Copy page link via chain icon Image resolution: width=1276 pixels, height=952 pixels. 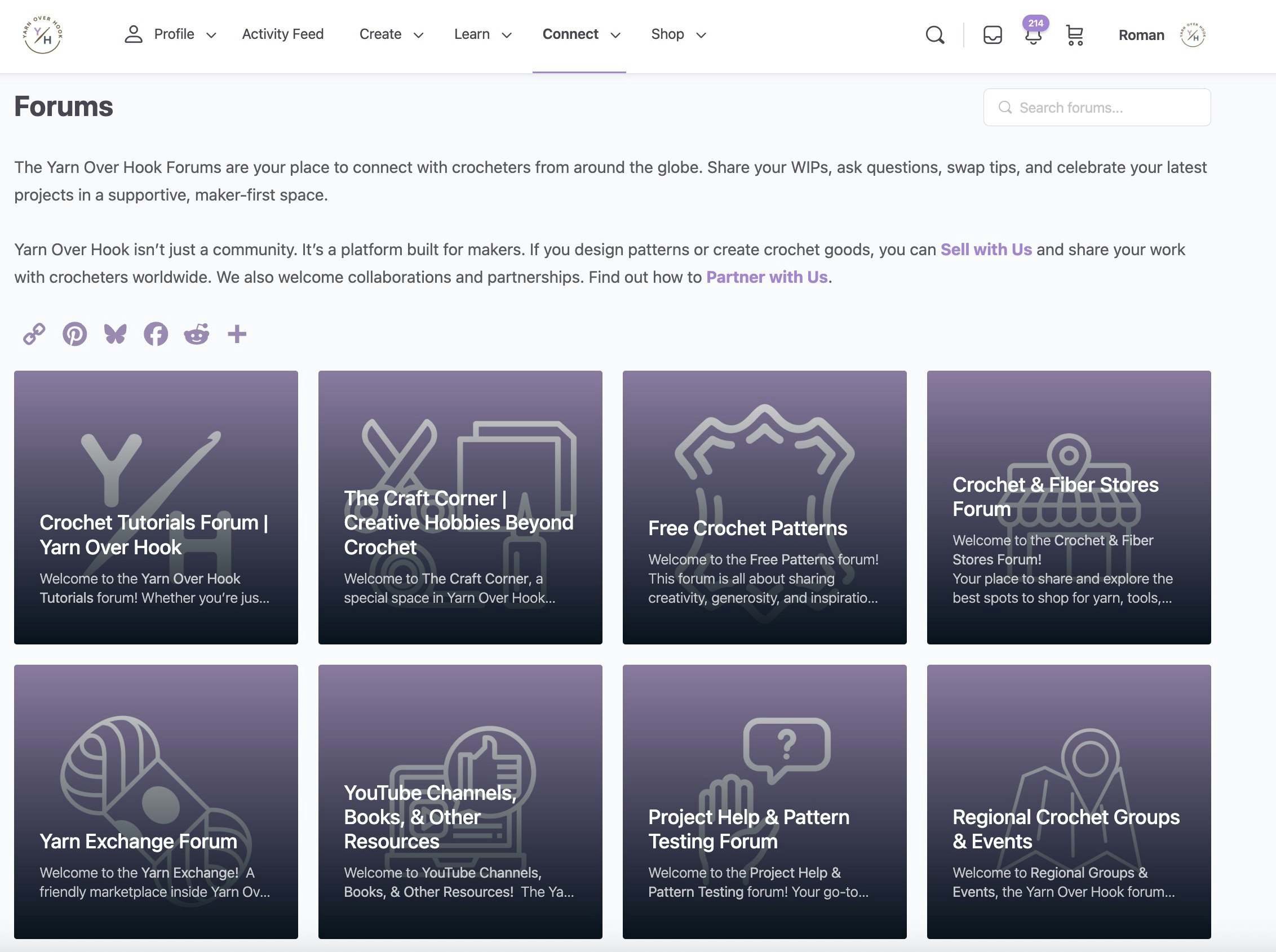tap(34, 333)
